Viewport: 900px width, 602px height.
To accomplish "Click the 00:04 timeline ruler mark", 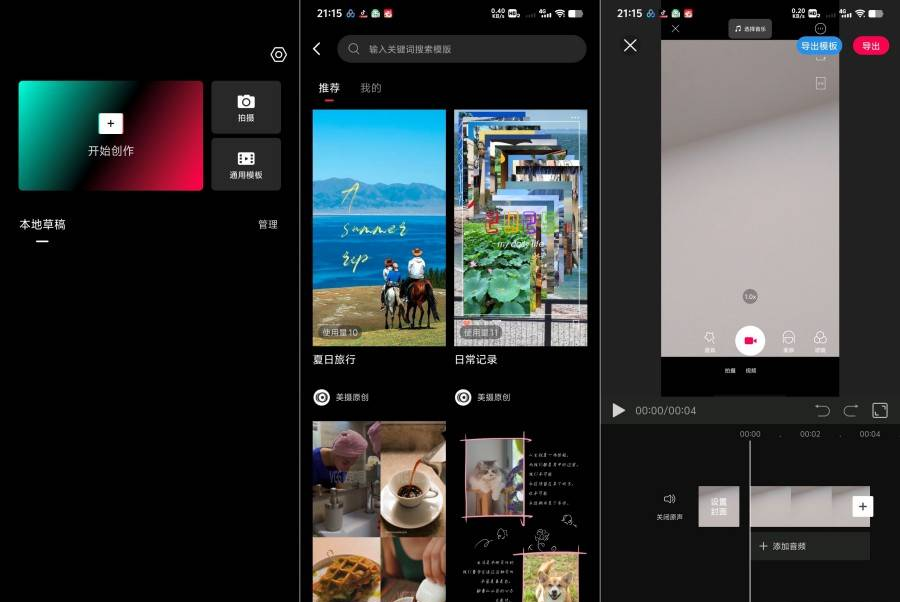I will pyautogui.click(x=870, y=434).
